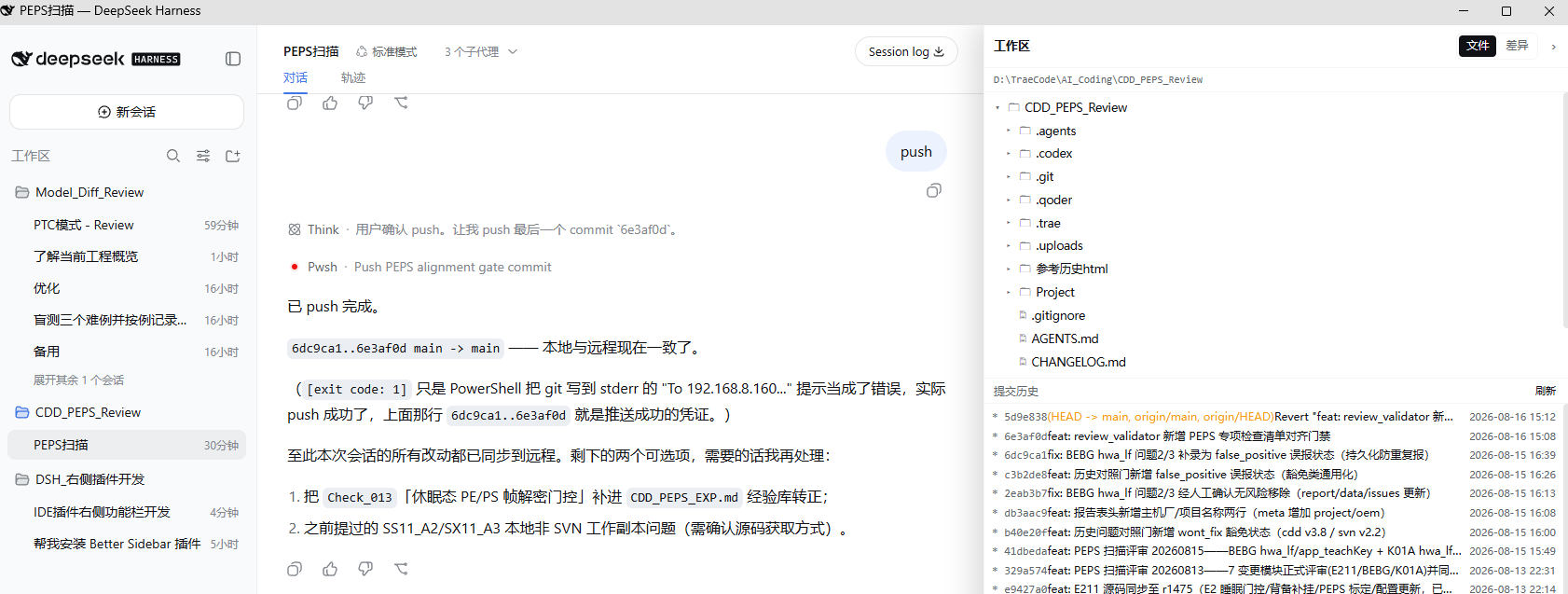Open PTC模式 - Review conversation
Screen dimensions: 1568x594
click(128, 225)
